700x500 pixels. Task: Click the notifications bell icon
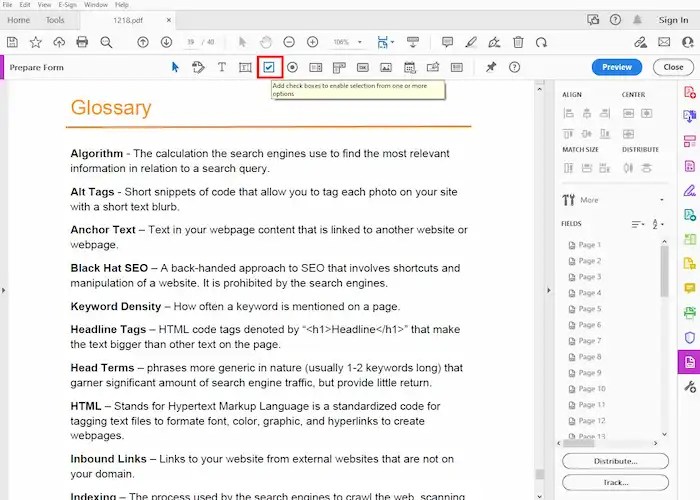click(637, 20)
